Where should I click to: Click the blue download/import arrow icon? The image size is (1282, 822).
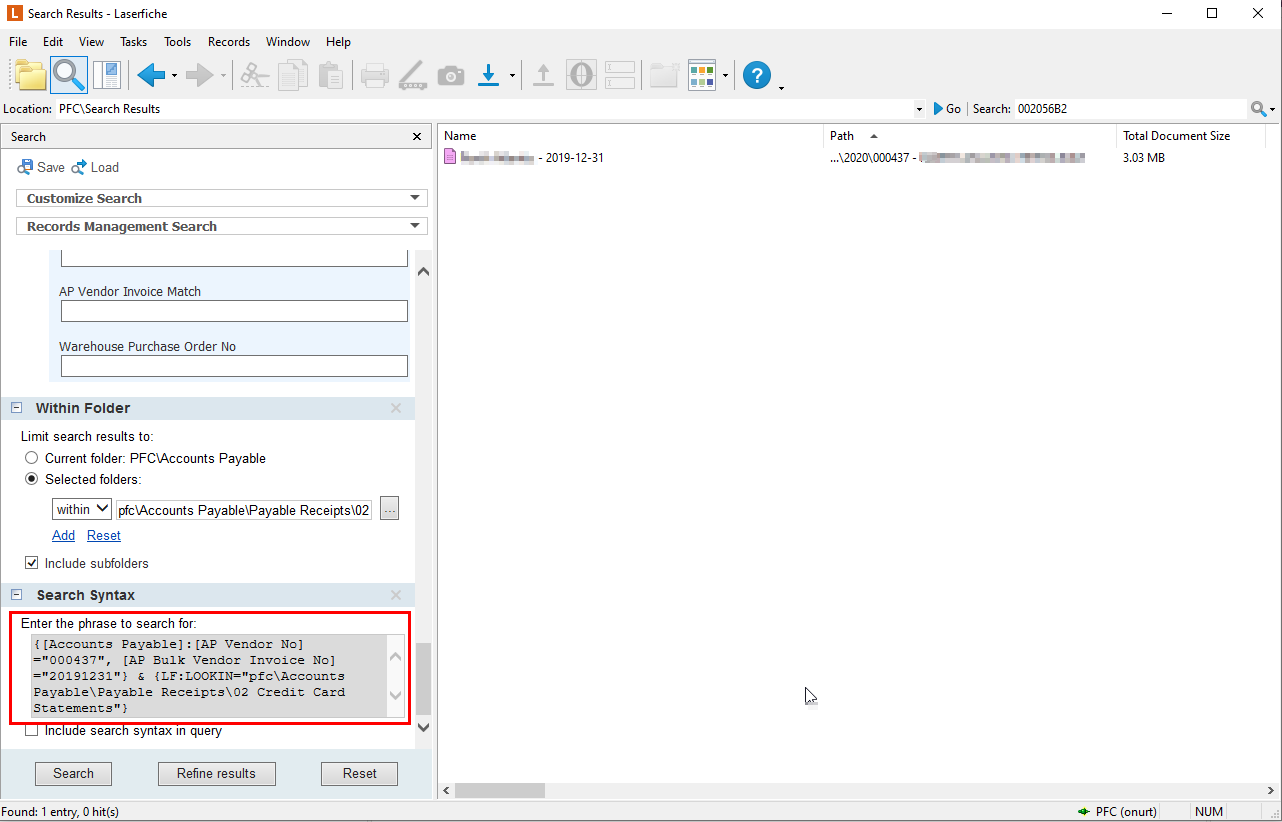[488, 75]
